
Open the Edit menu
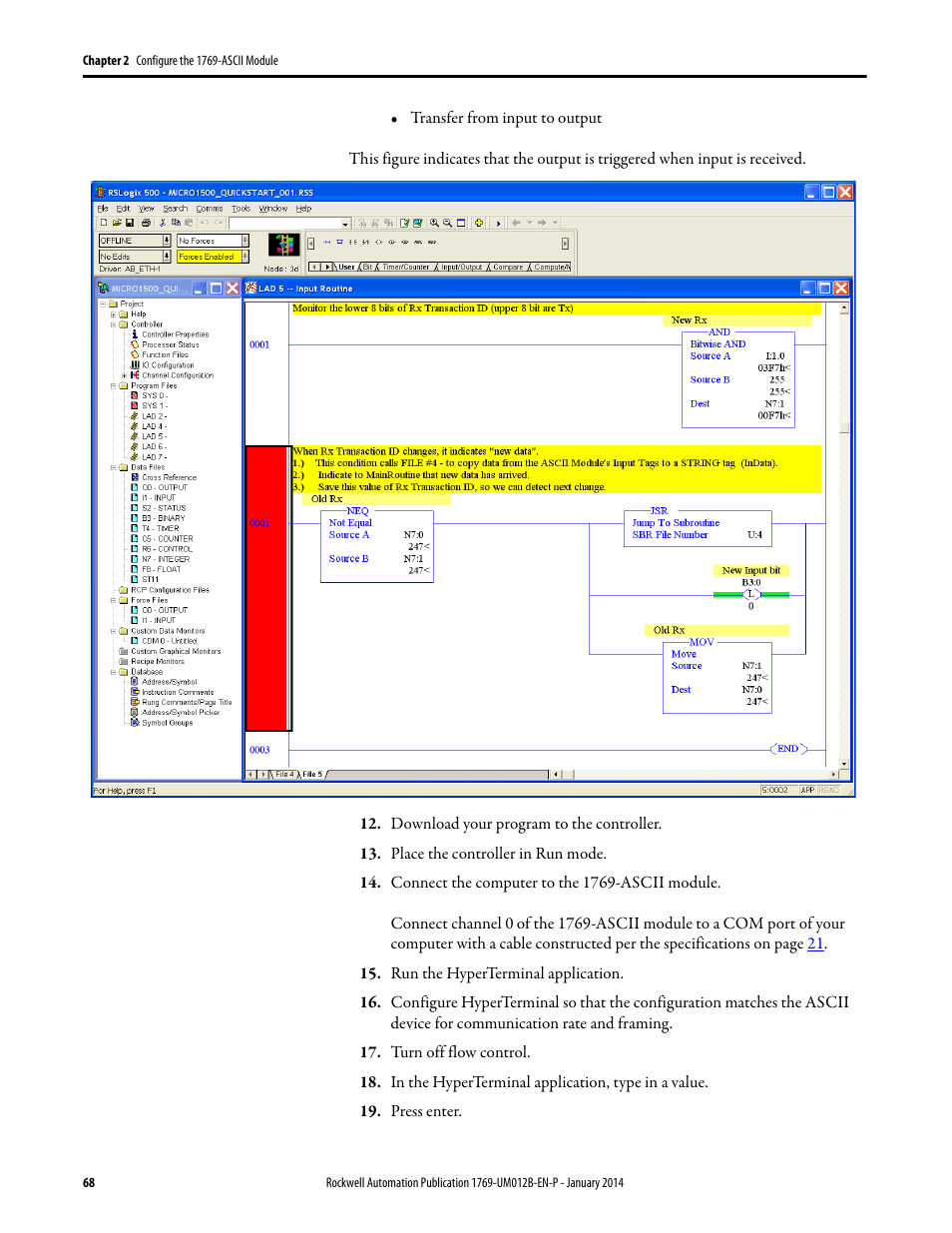(x=123, y=209)
